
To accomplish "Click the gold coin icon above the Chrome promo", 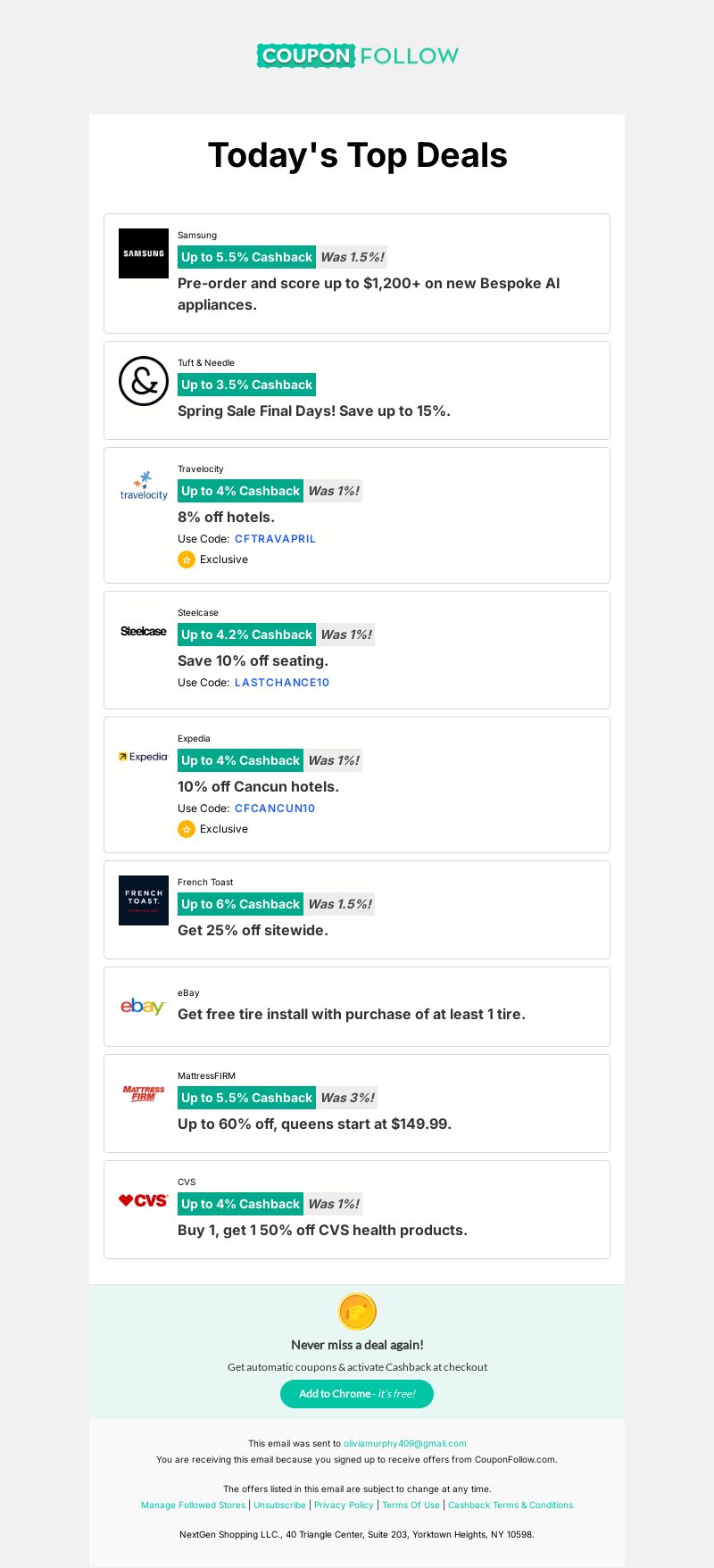I will [357, 1312].
